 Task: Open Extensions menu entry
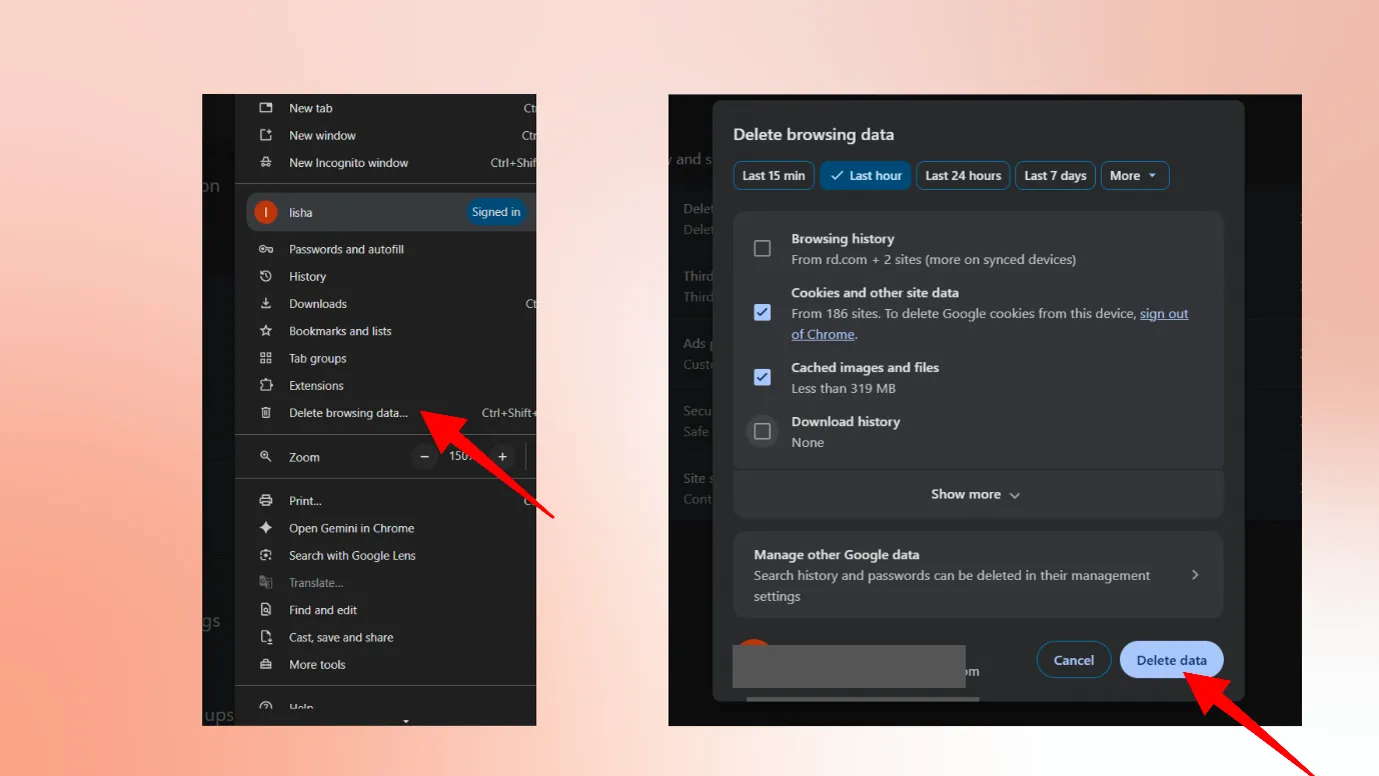coord(316,385)
